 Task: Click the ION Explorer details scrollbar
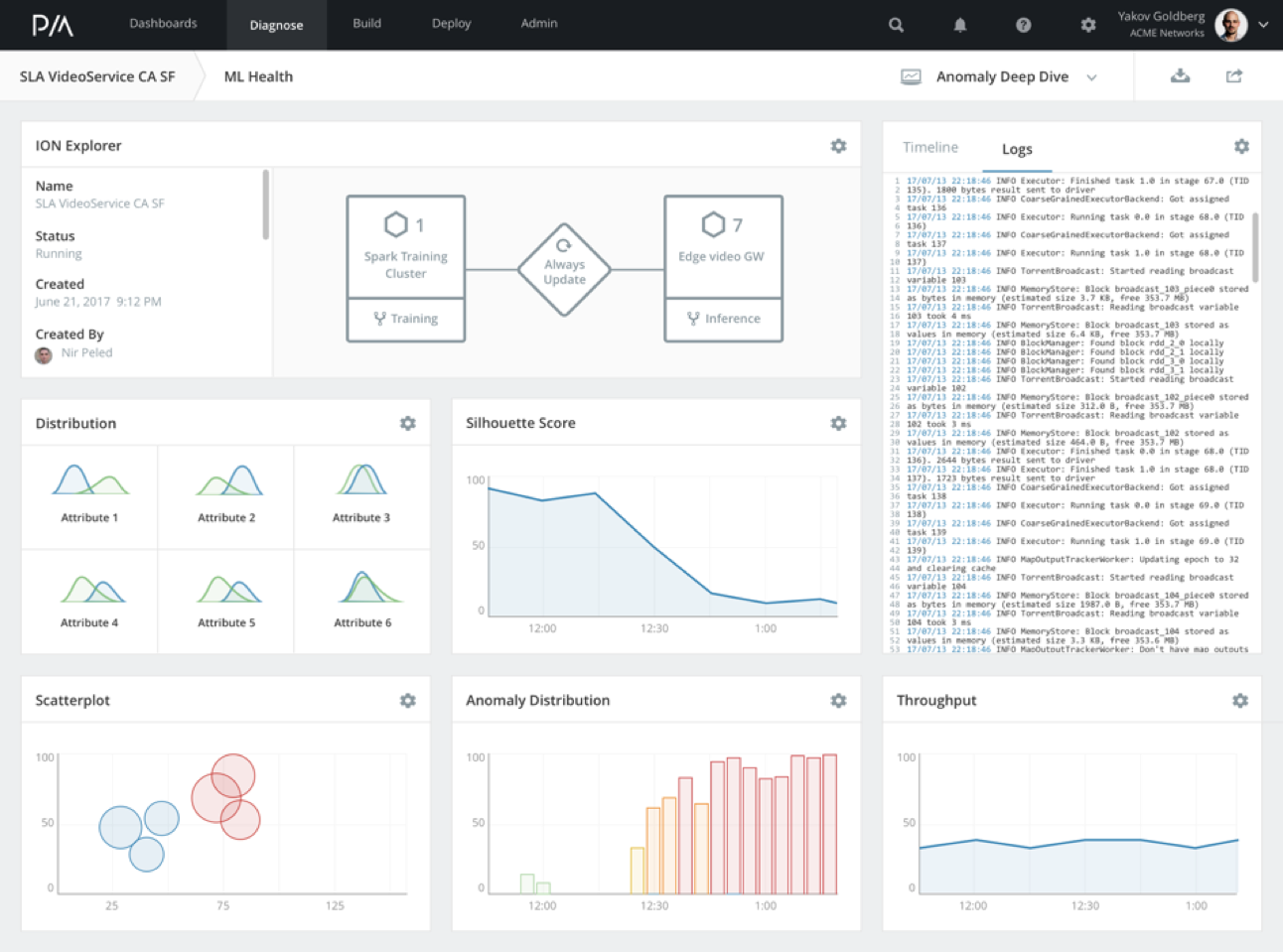click(265, 204)
